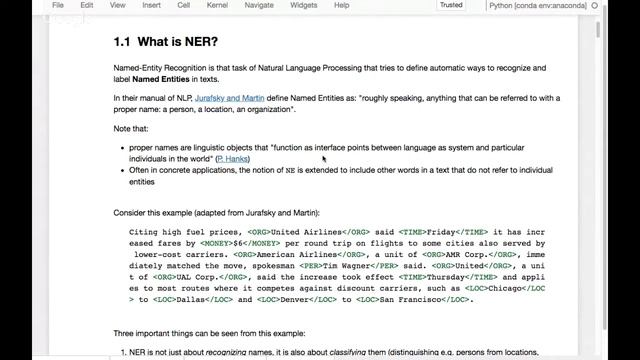
Task: Open the Cell menu
Action: pyautogui.click(x=184, y=5)
